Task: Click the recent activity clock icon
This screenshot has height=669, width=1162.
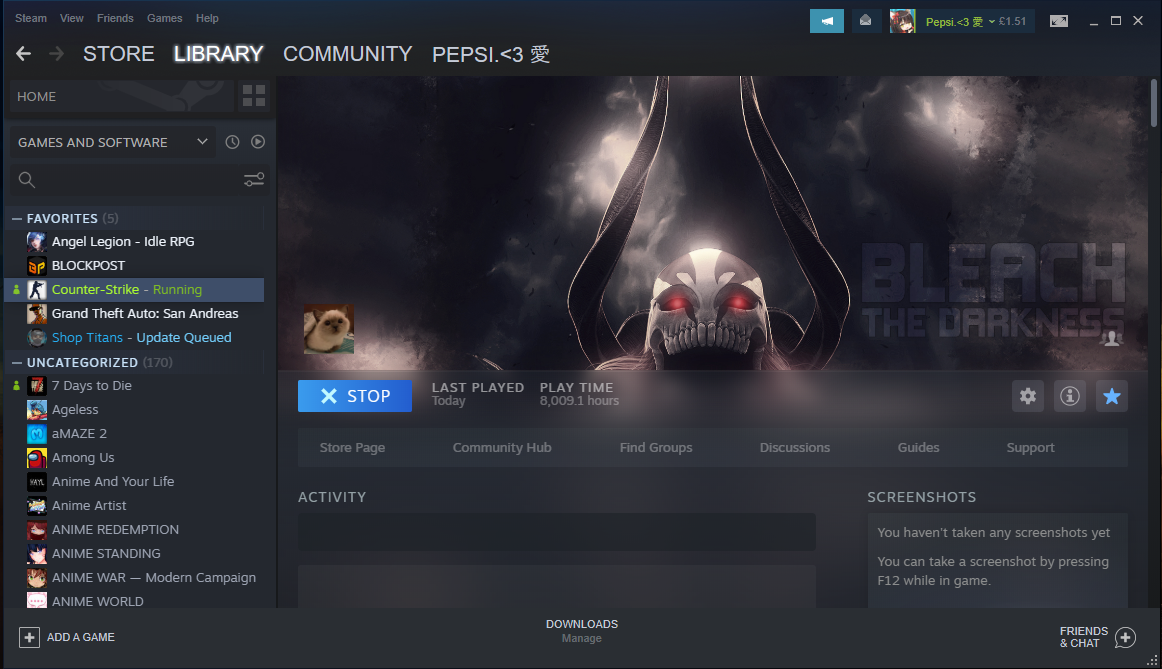Action: coord(232,142)
